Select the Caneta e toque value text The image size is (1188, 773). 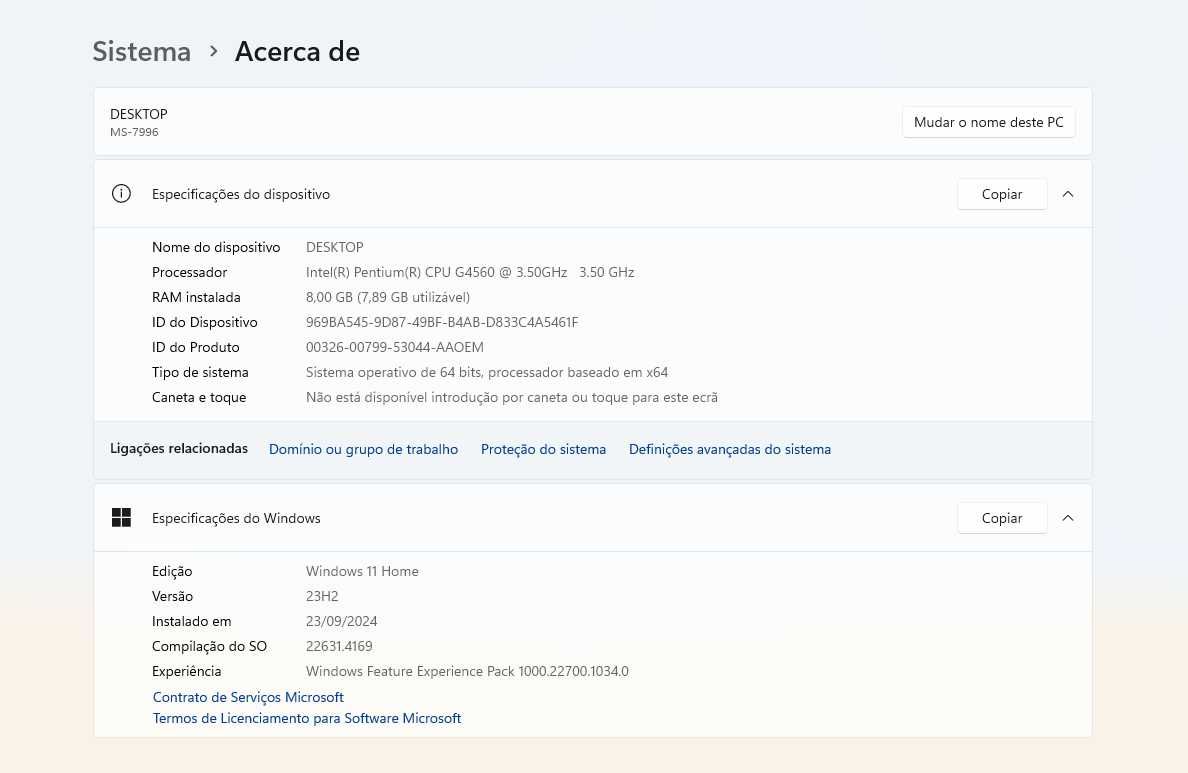511,397
